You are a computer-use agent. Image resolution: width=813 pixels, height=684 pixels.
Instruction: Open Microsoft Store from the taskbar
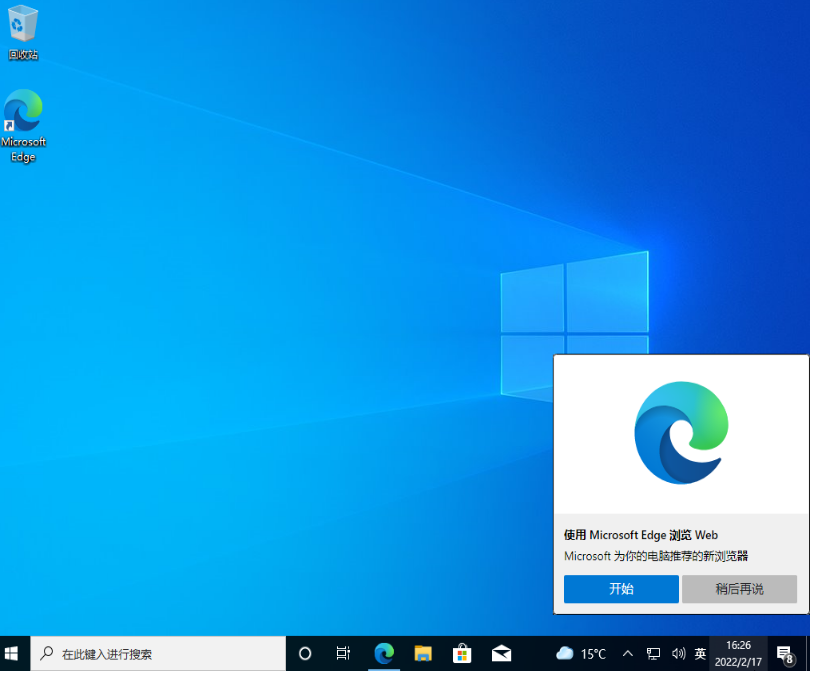[x=462, y=654]
